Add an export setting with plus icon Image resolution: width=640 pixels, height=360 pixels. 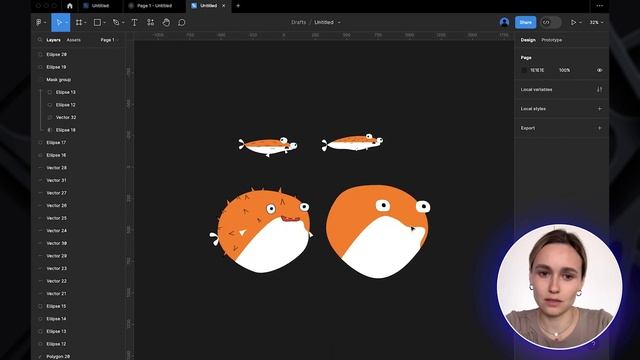[x=599, y=128]
